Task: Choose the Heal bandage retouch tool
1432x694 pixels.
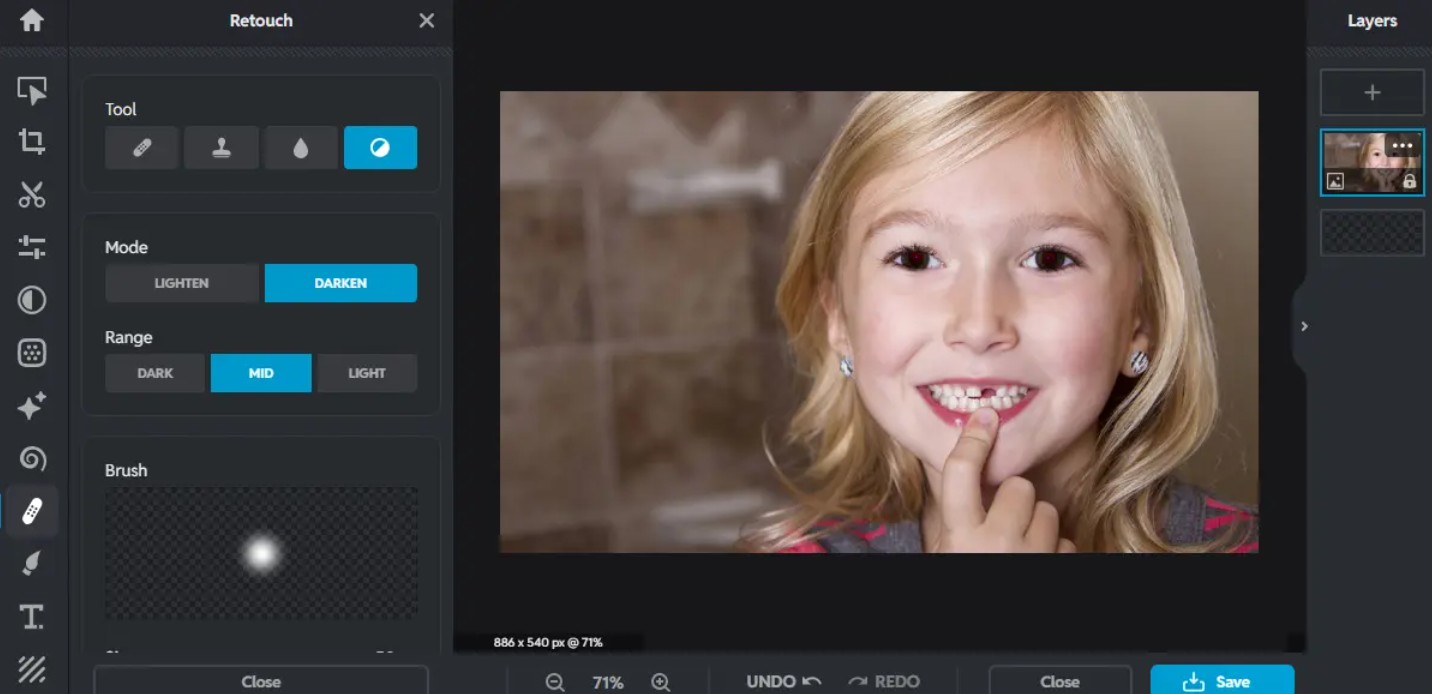Action: [142, 148]
